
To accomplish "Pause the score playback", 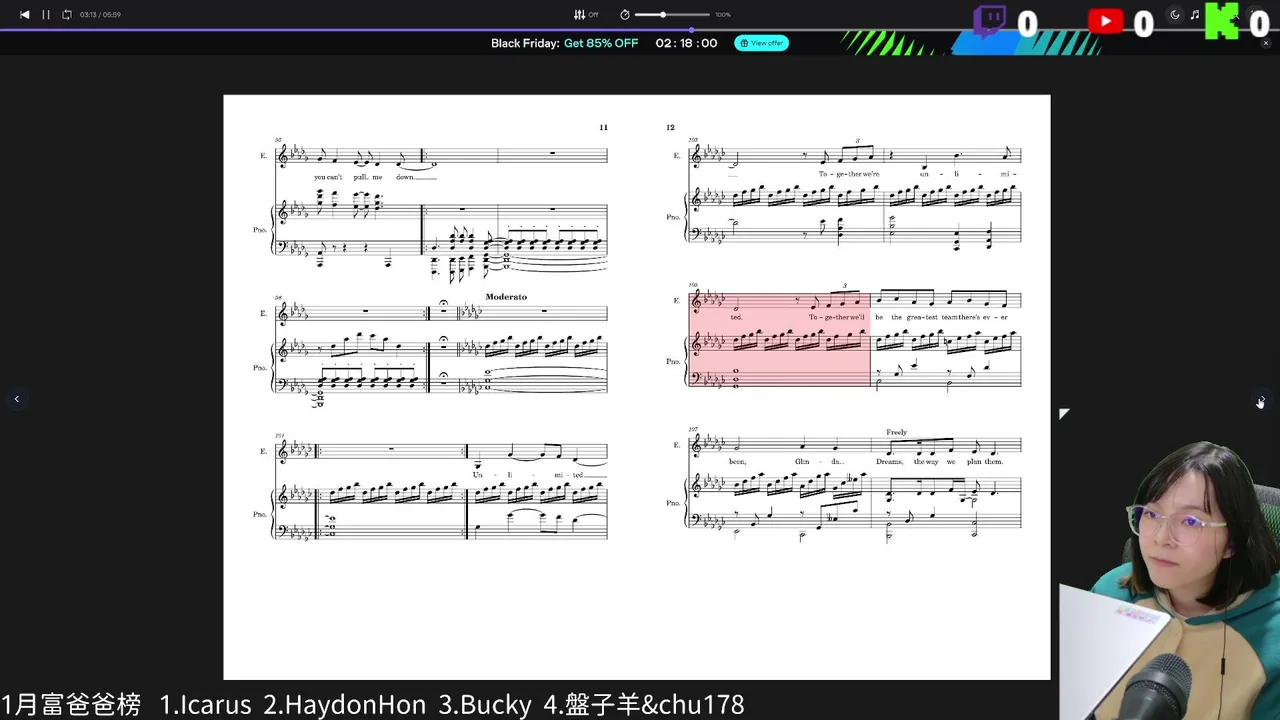I will 46,15.
